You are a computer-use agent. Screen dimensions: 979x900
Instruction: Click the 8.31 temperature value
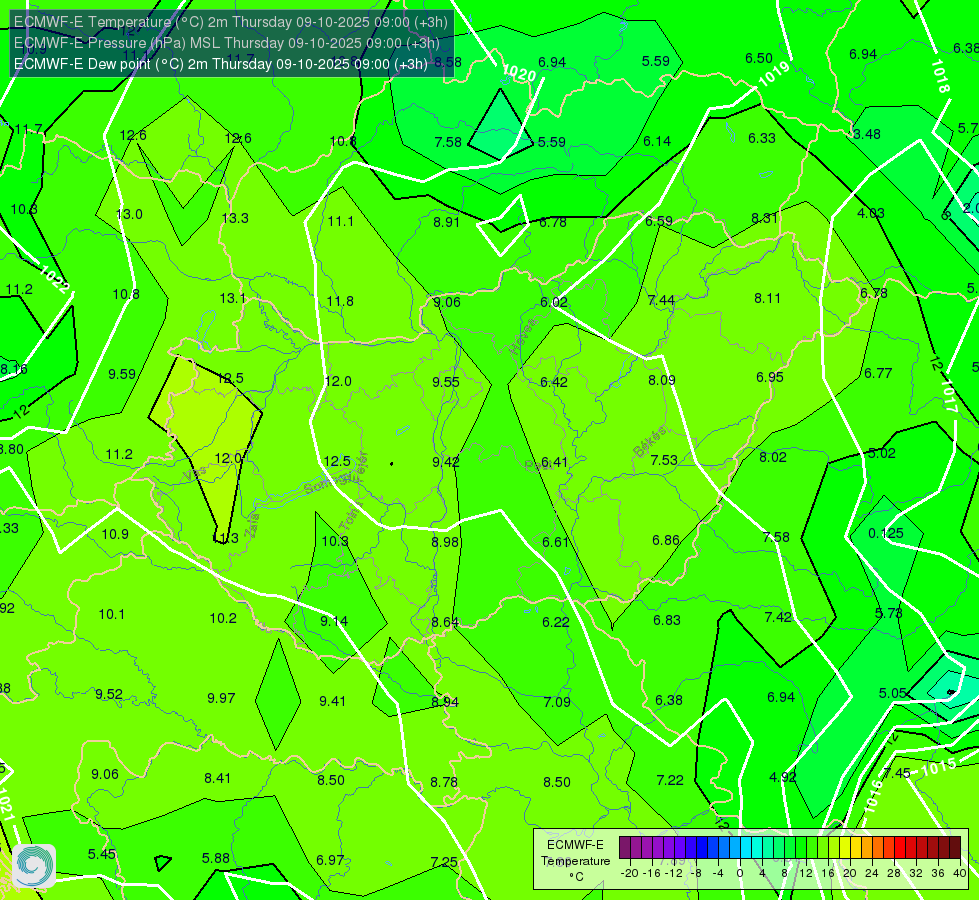764,218
